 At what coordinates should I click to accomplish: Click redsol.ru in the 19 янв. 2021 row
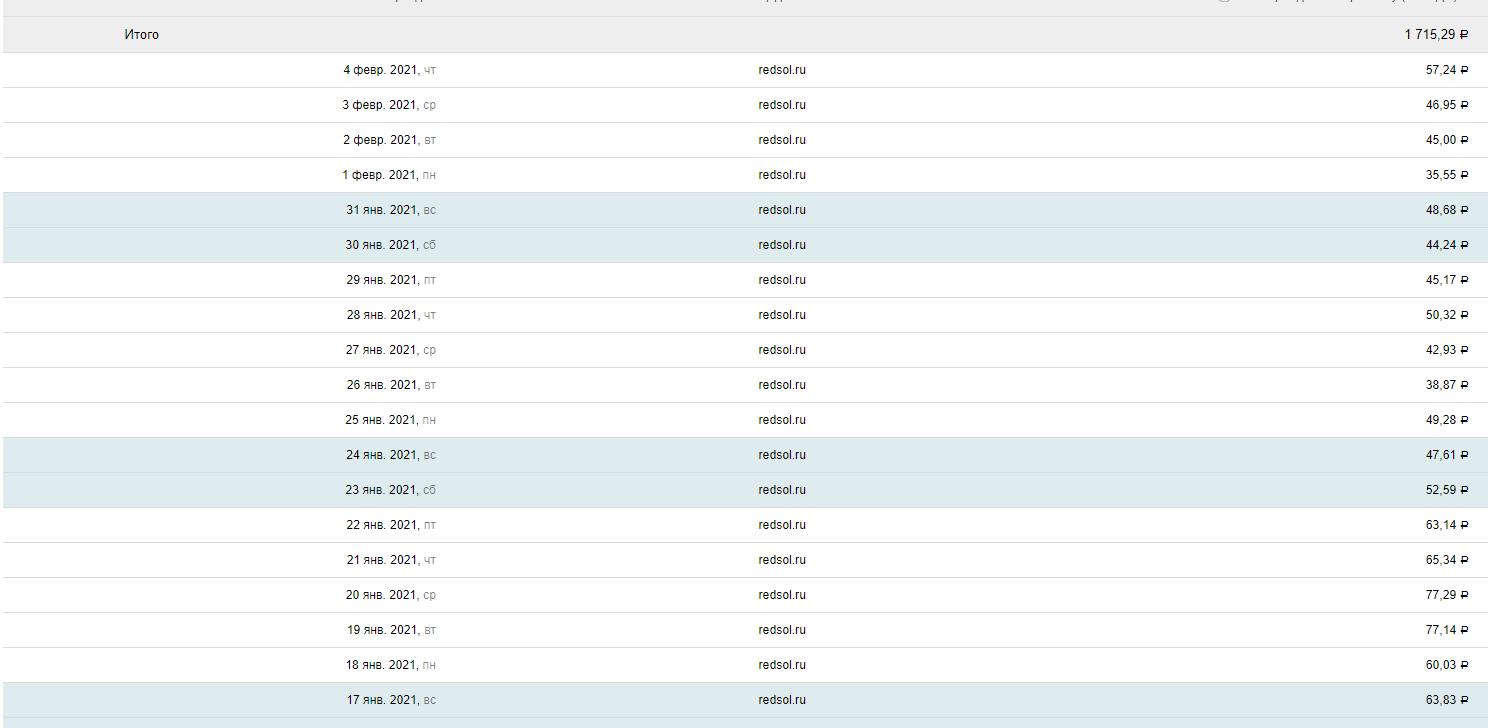tap(781, 630)
